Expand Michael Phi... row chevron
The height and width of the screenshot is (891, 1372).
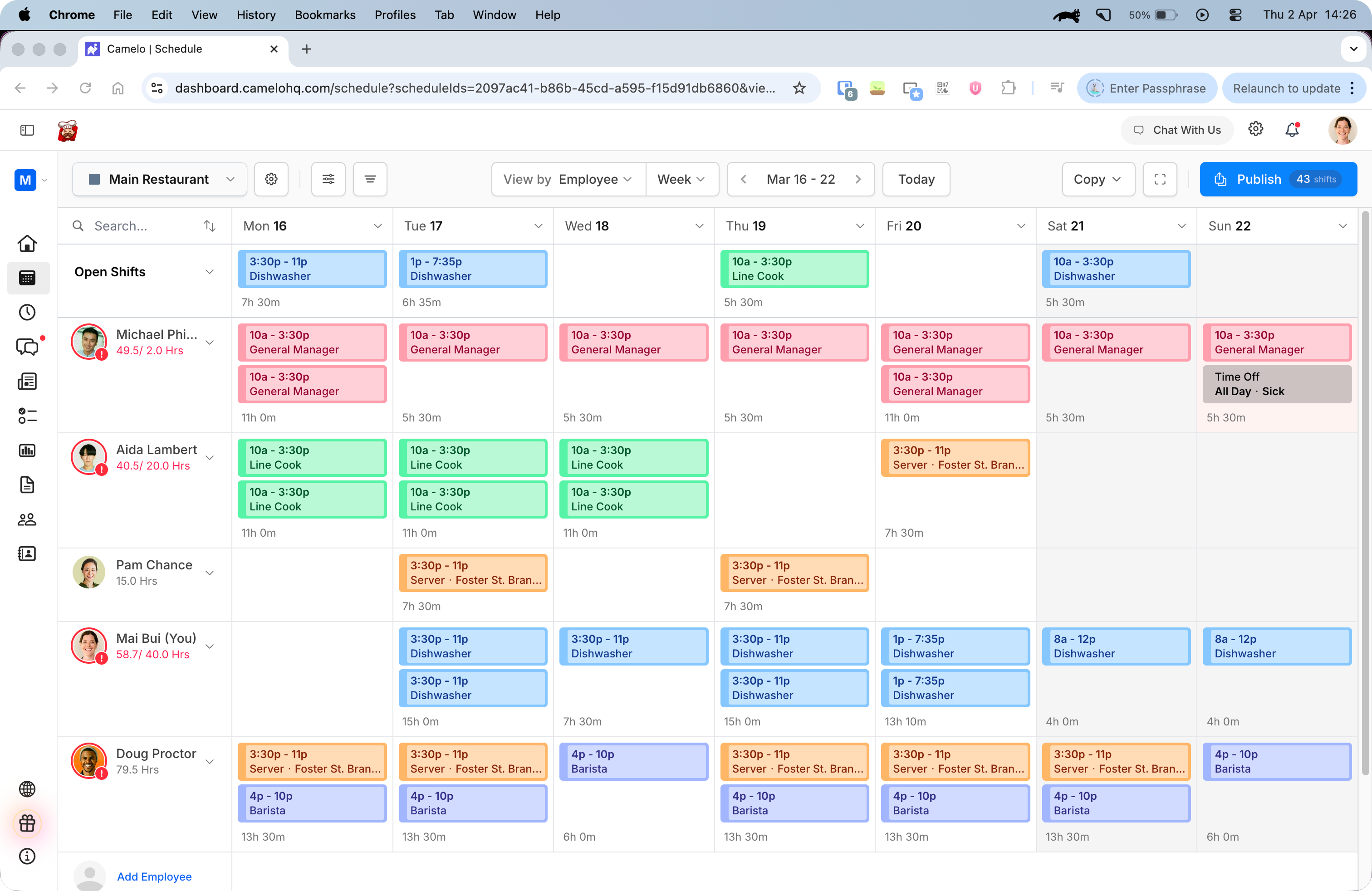210,343
